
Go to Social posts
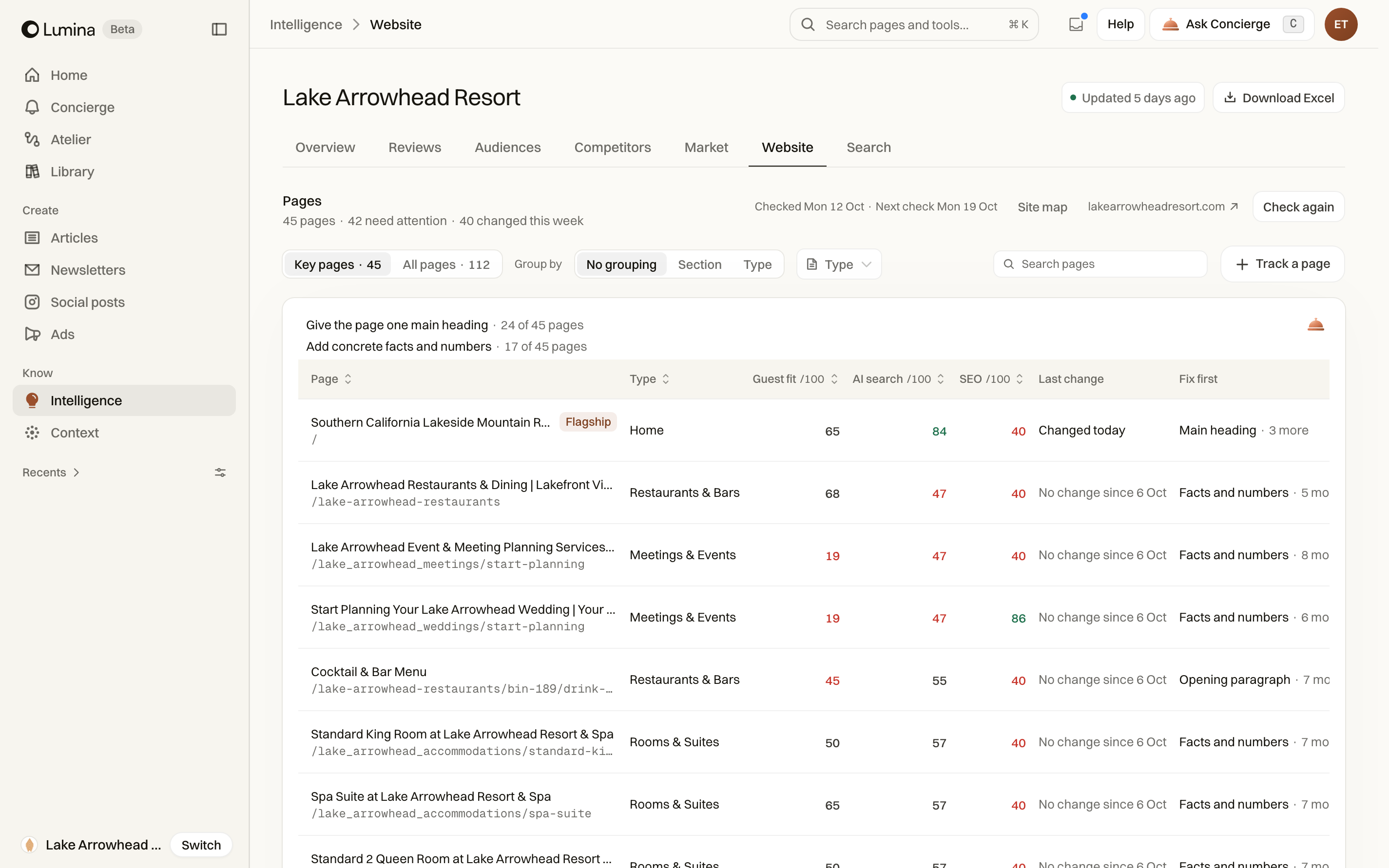[124, 302]
